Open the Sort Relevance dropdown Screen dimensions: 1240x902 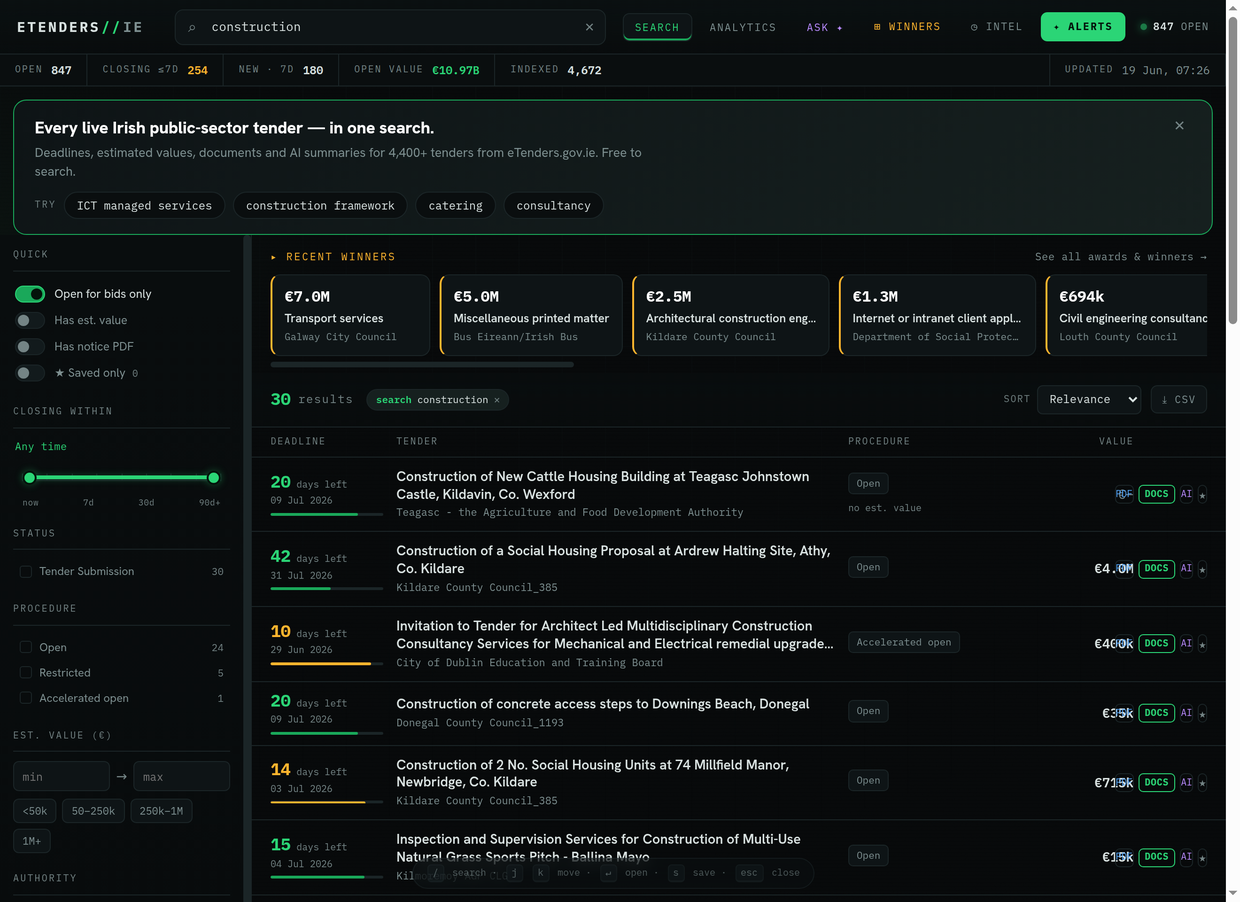[1089, 399]
